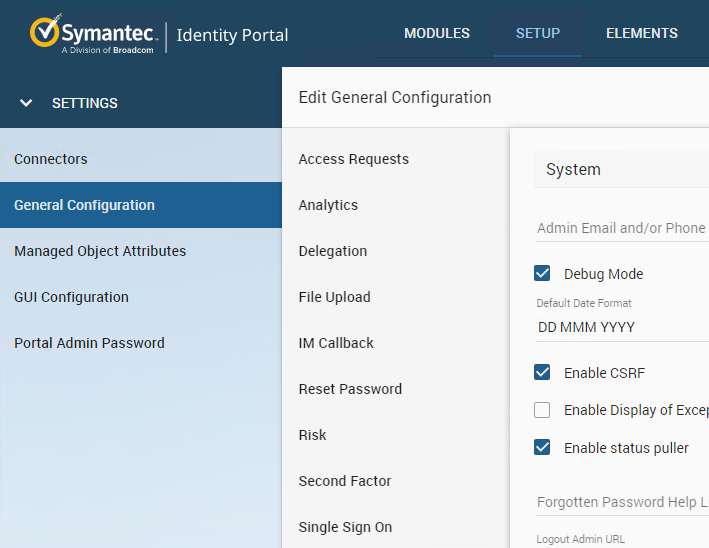Open Portal Admin Password page

click(89, 343)
